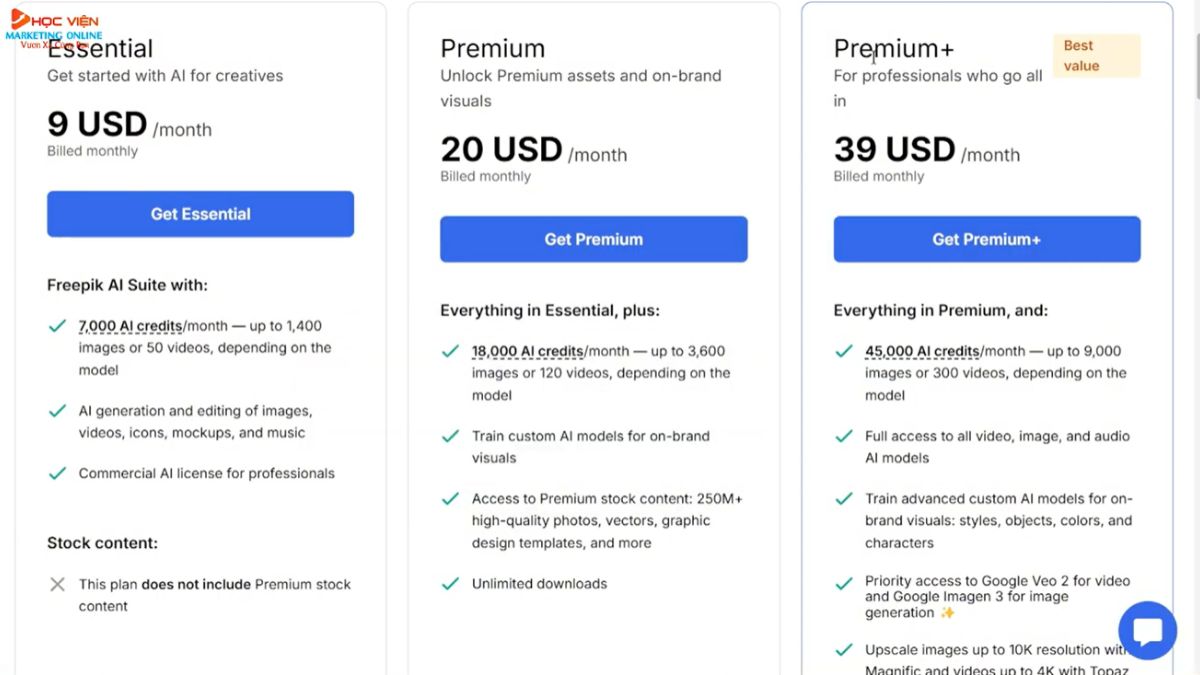1200x675 pixels.
Task: Click the Get Essential button
Action: [x=200, y=214]
